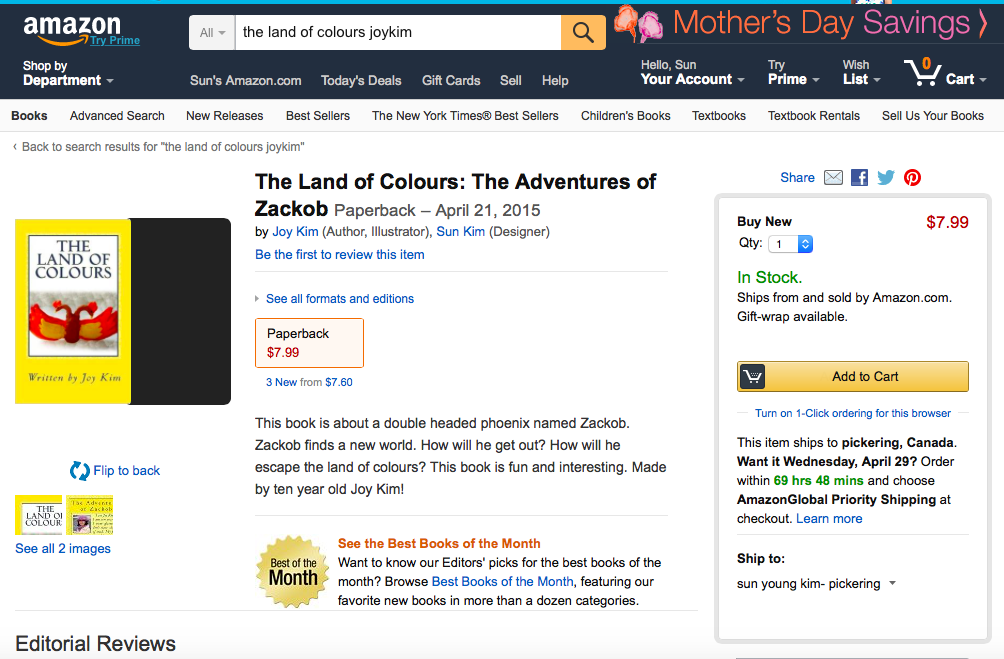Open the shopping cart icon
This screenshot has height=659, width=1004.
[x=939, y=73]
